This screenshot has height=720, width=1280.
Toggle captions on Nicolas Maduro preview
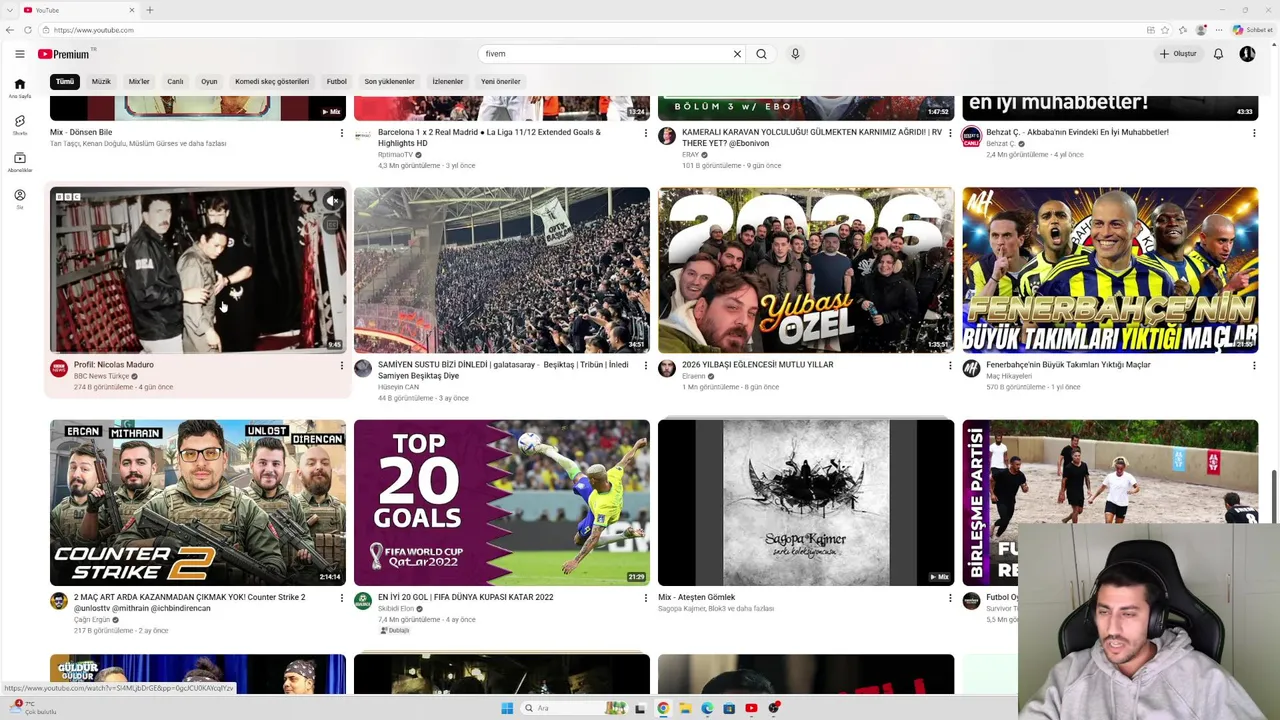(332, 226)
